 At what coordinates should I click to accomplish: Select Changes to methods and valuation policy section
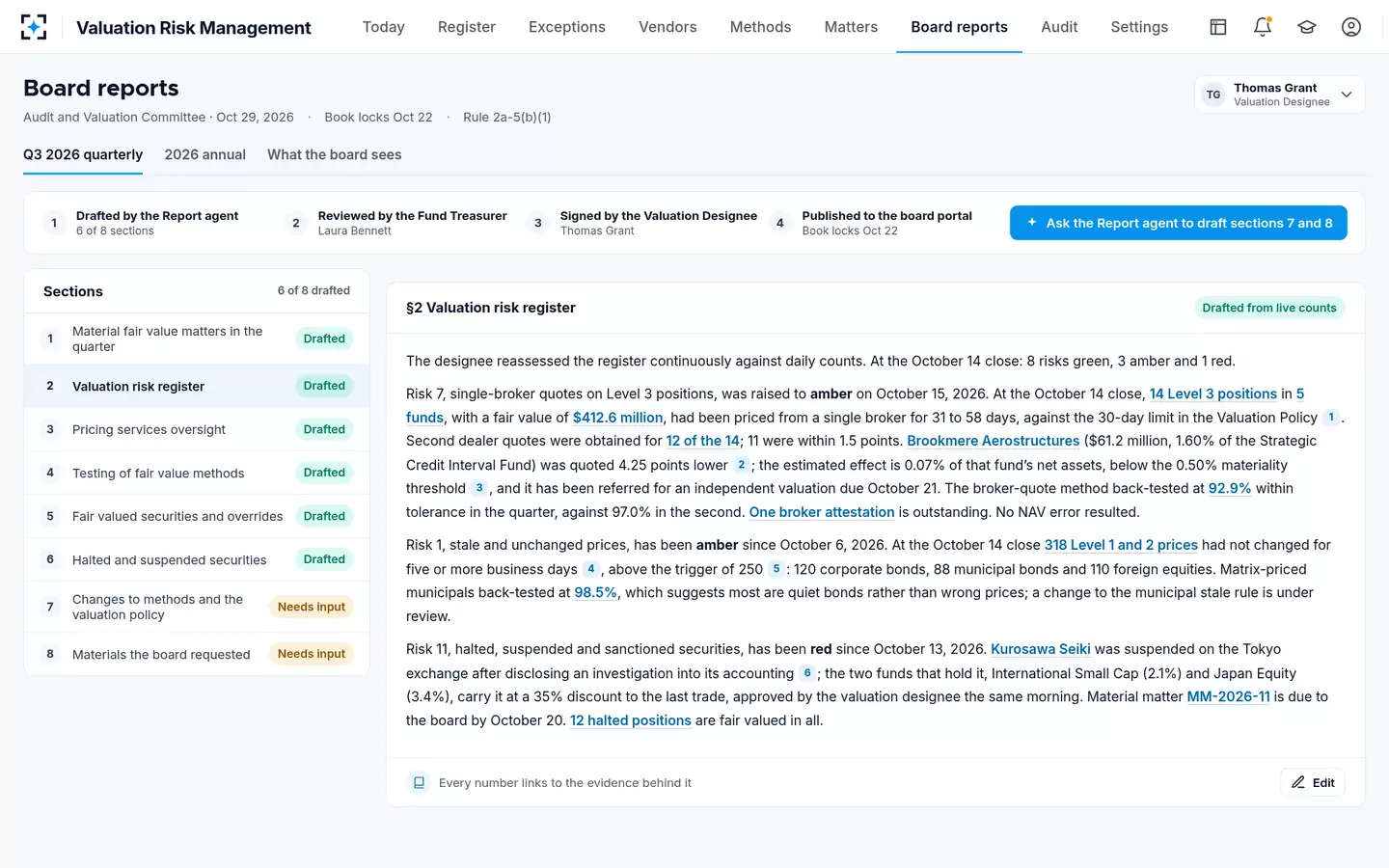pos(197,607)
